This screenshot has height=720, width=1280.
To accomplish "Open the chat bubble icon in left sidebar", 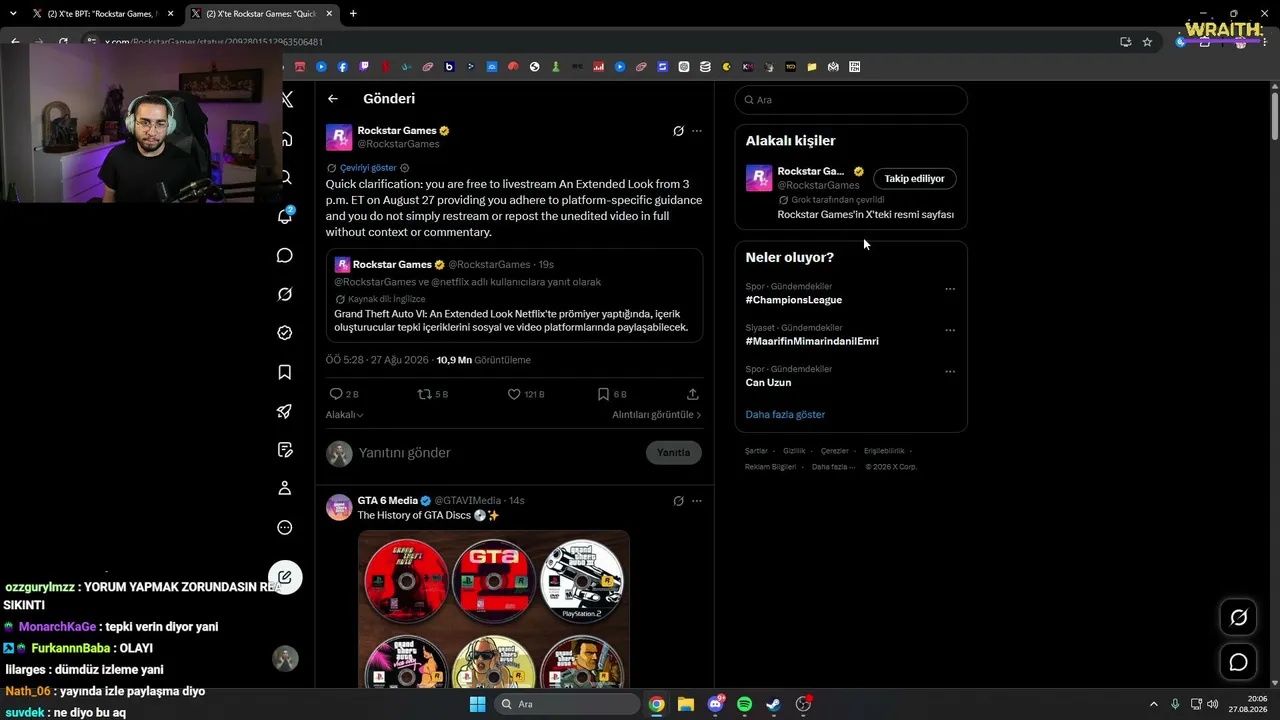I will (x=285, y=256).
